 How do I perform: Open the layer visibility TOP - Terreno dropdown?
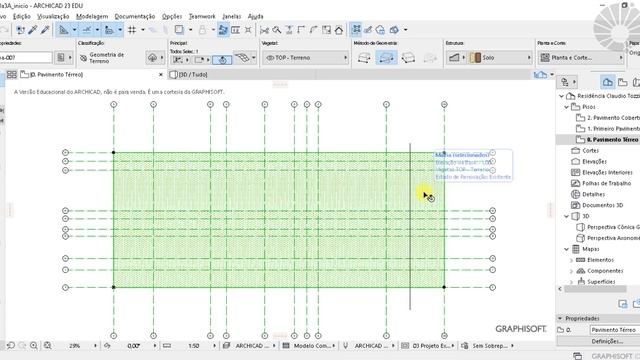306,58
